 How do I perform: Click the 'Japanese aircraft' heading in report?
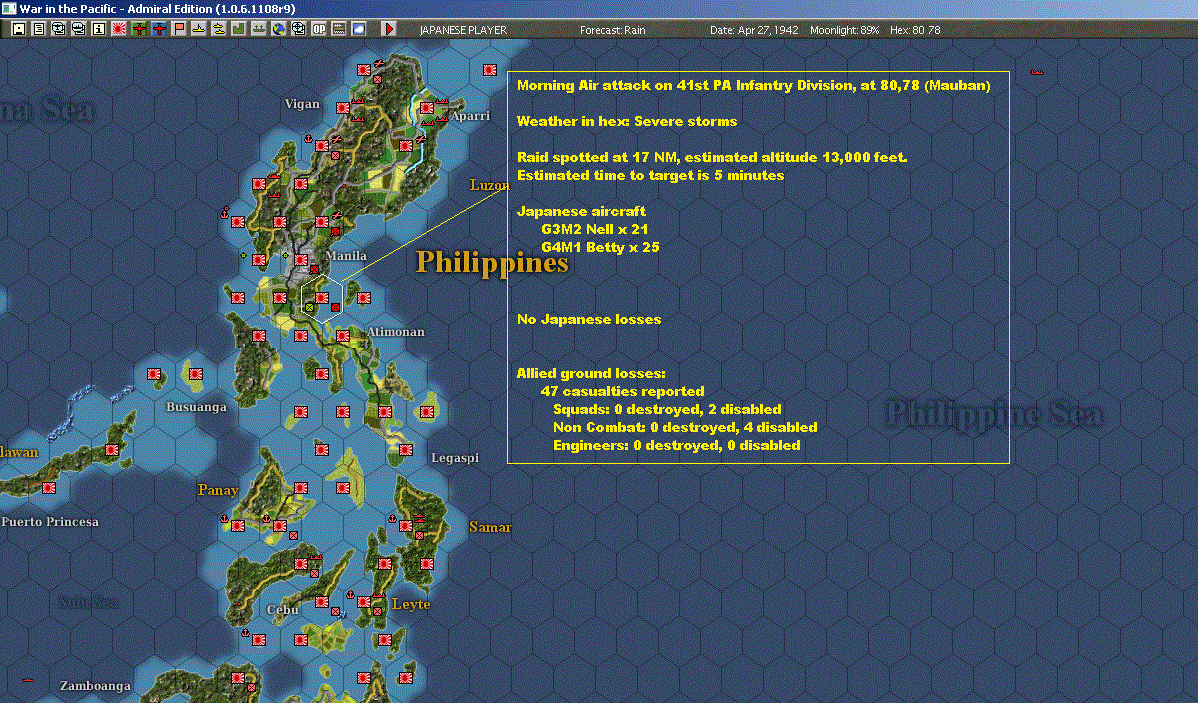(x=581, y=212)
